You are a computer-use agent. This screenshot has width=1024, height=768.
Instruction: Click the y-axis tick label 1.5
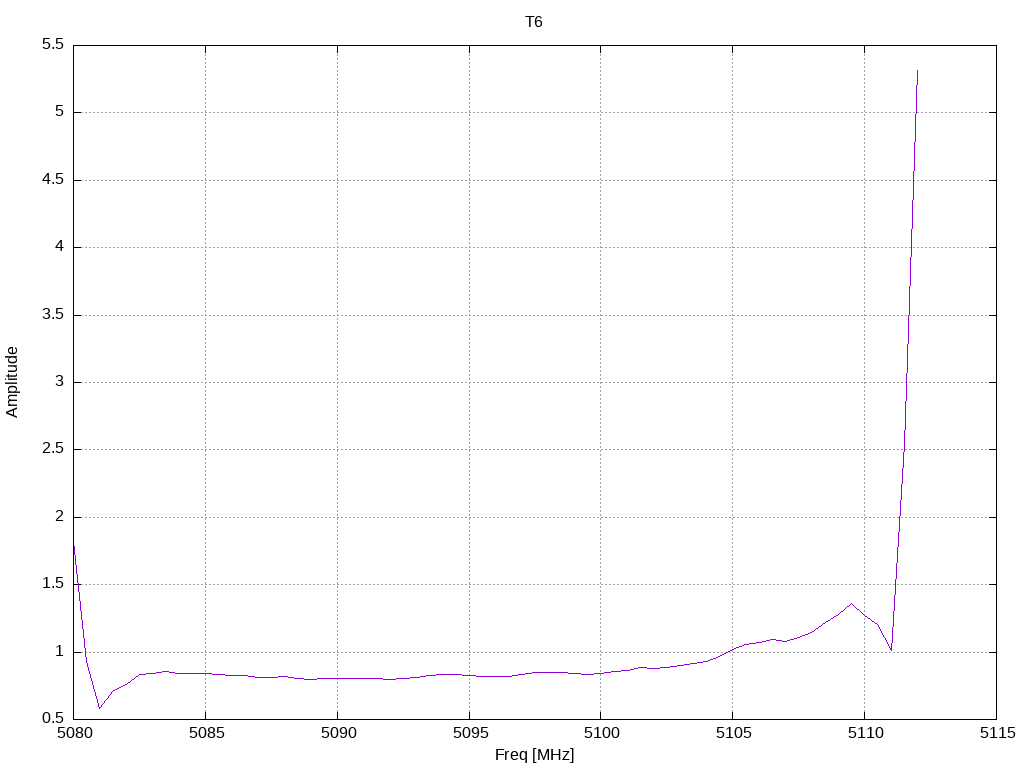53,584
